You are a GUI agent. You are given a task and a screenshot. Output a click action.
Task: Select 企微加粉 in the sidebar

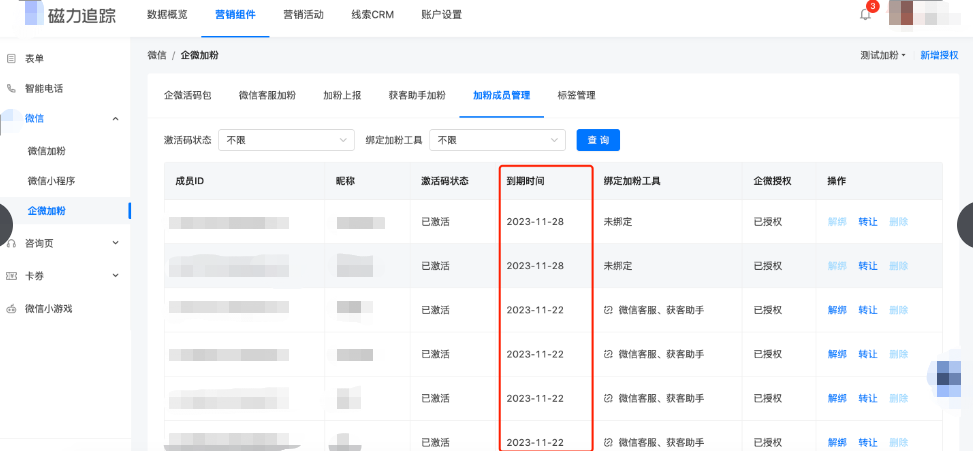(x=47, y=211)
